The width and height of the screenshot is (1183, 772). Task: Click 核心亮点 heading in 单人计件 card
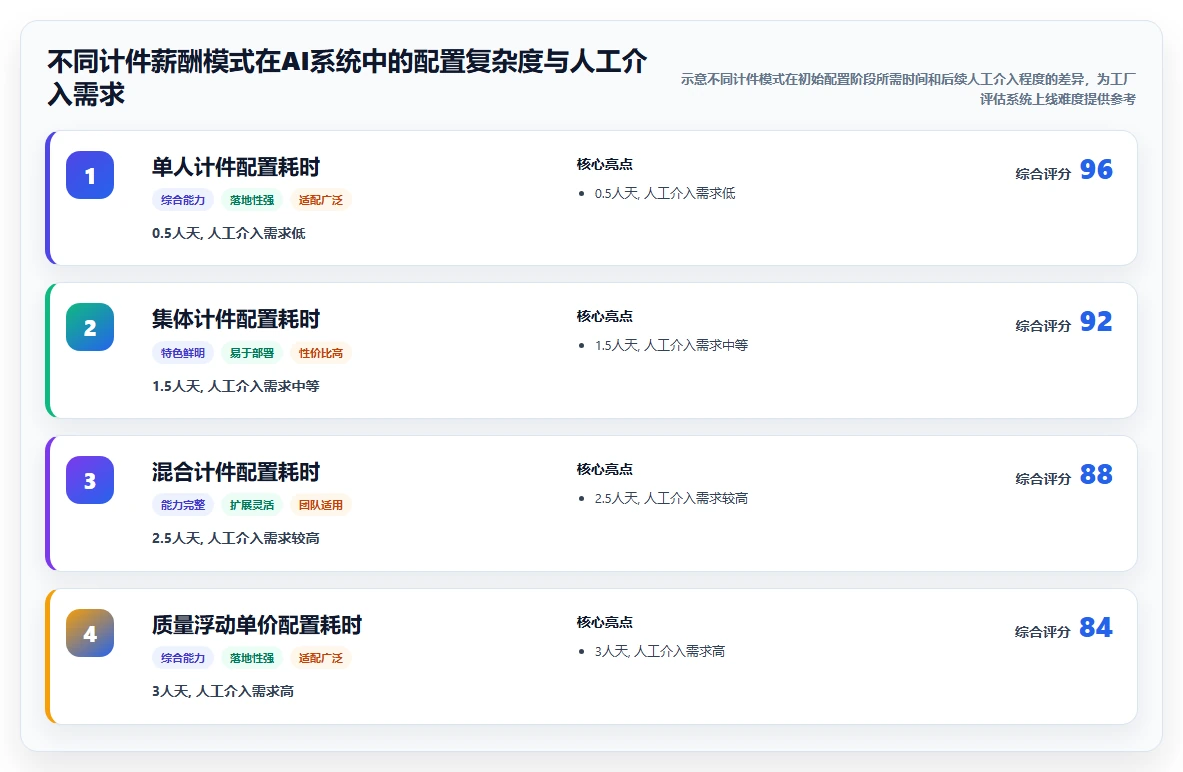click(604, 165)
